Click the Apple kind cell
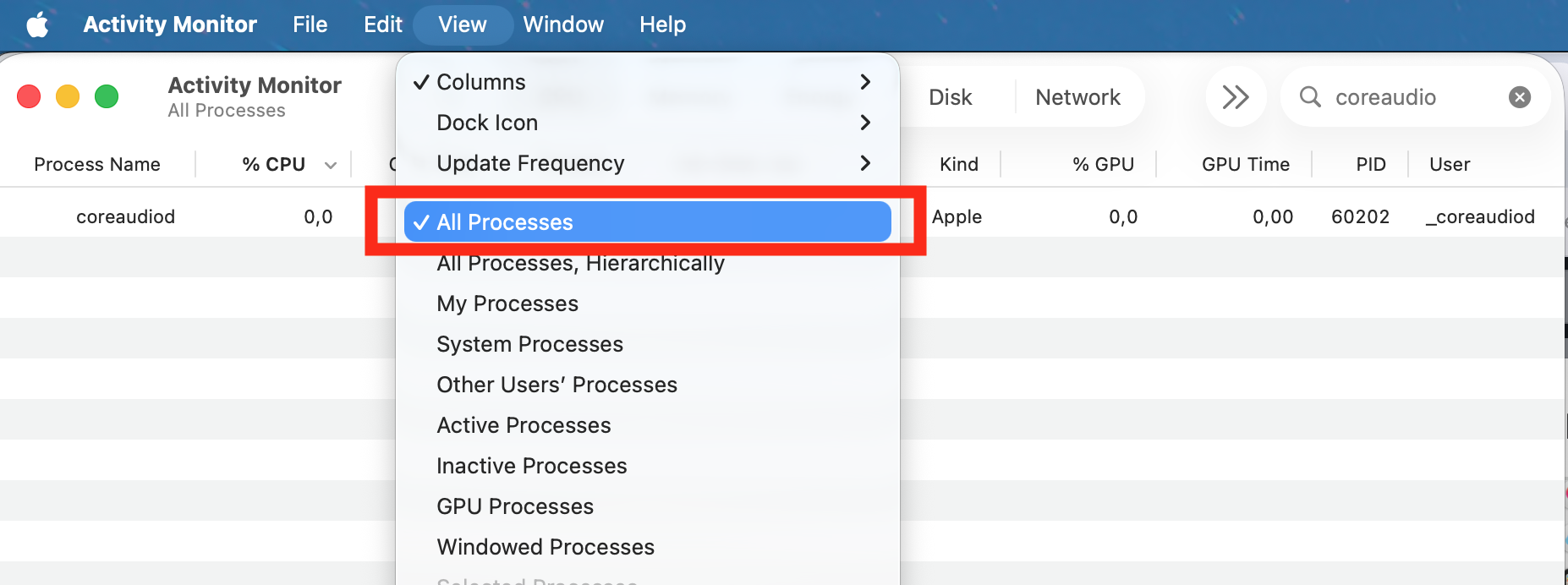The image size is (1568, 585). tap(957, 216)
